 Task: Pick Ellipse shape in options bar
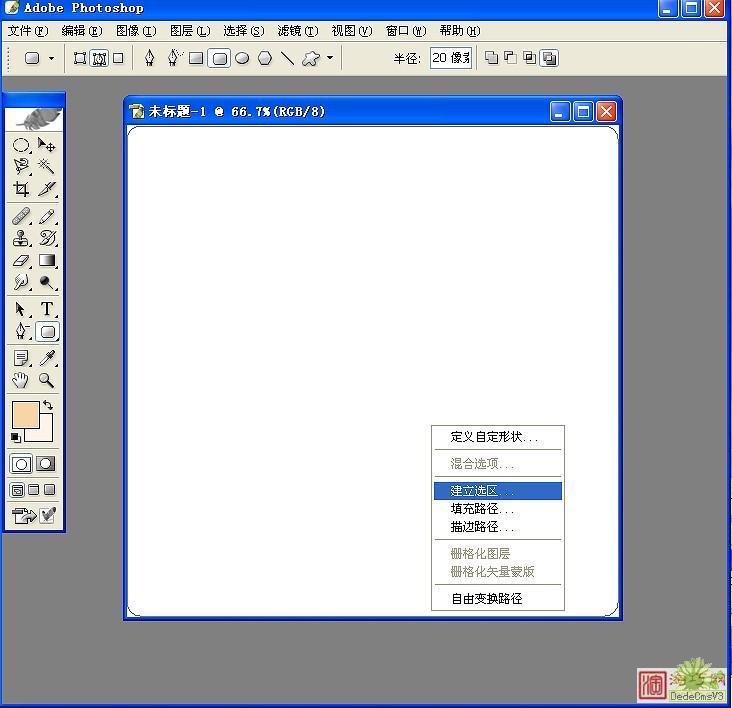242,58
